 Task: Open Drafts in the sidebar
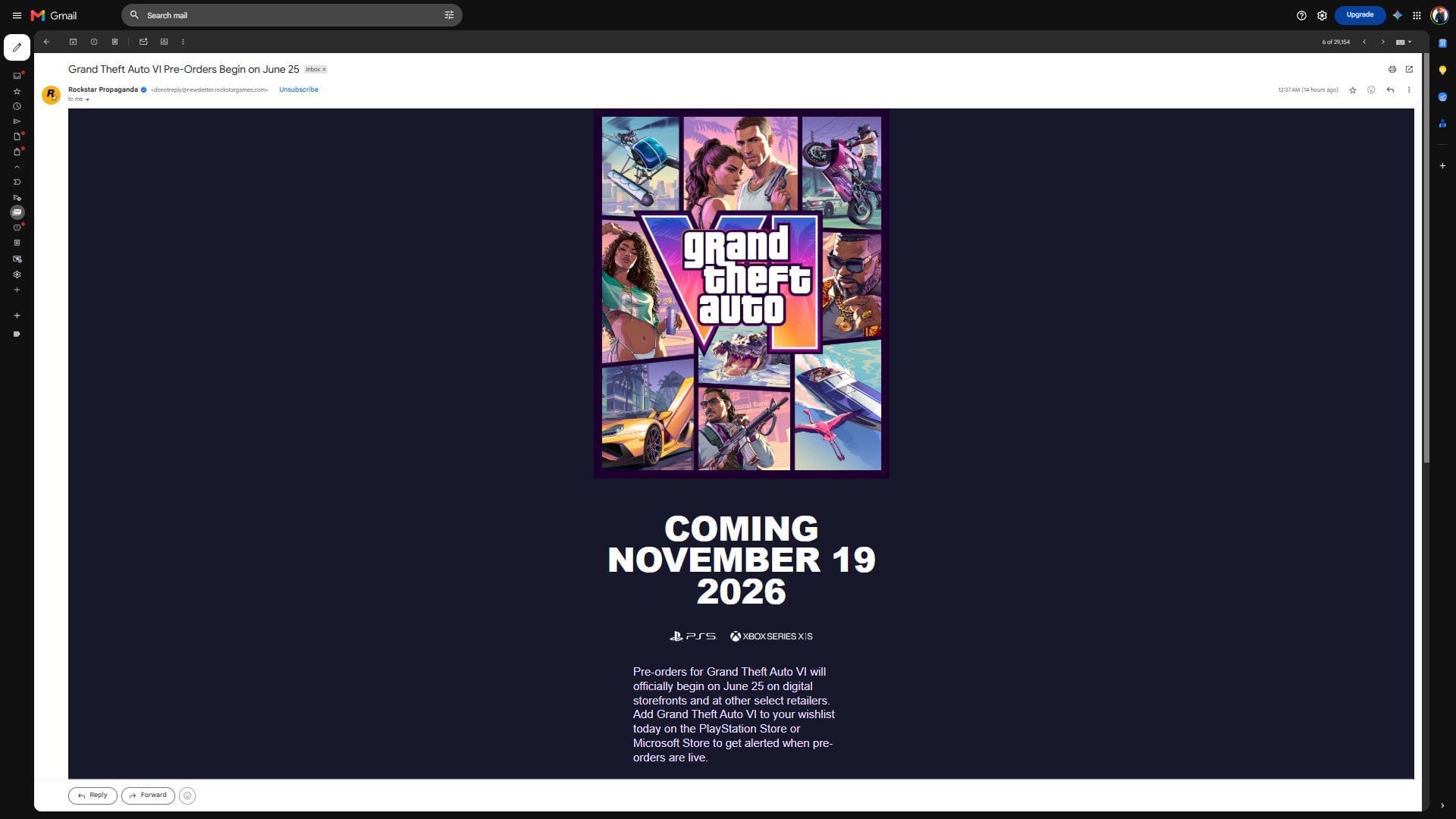click(x=17, y=136)
